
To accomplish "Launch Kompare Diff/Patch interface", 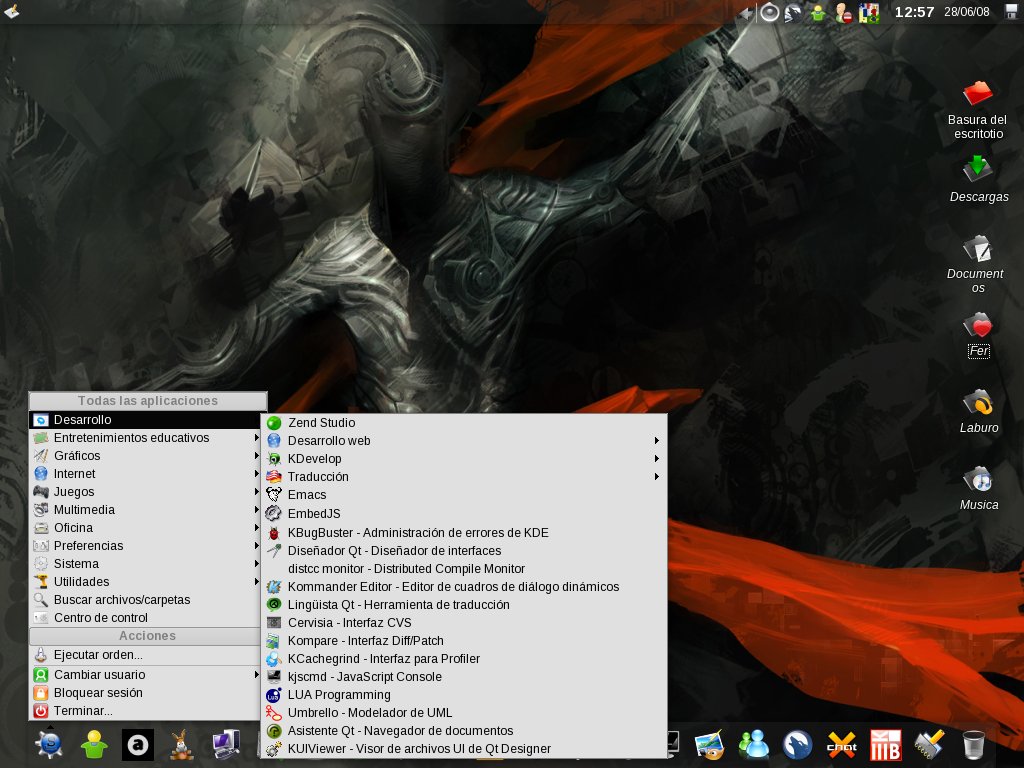I will [464, 641].
